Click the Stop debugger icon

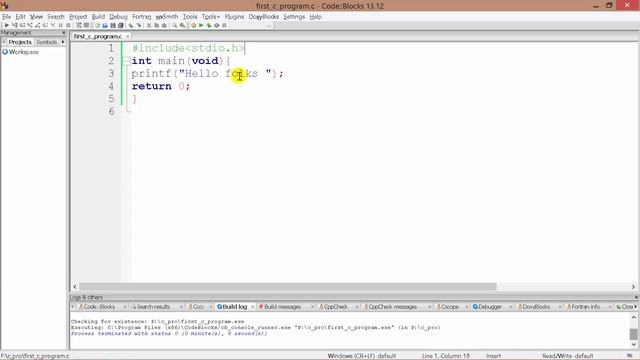[68, 25]
